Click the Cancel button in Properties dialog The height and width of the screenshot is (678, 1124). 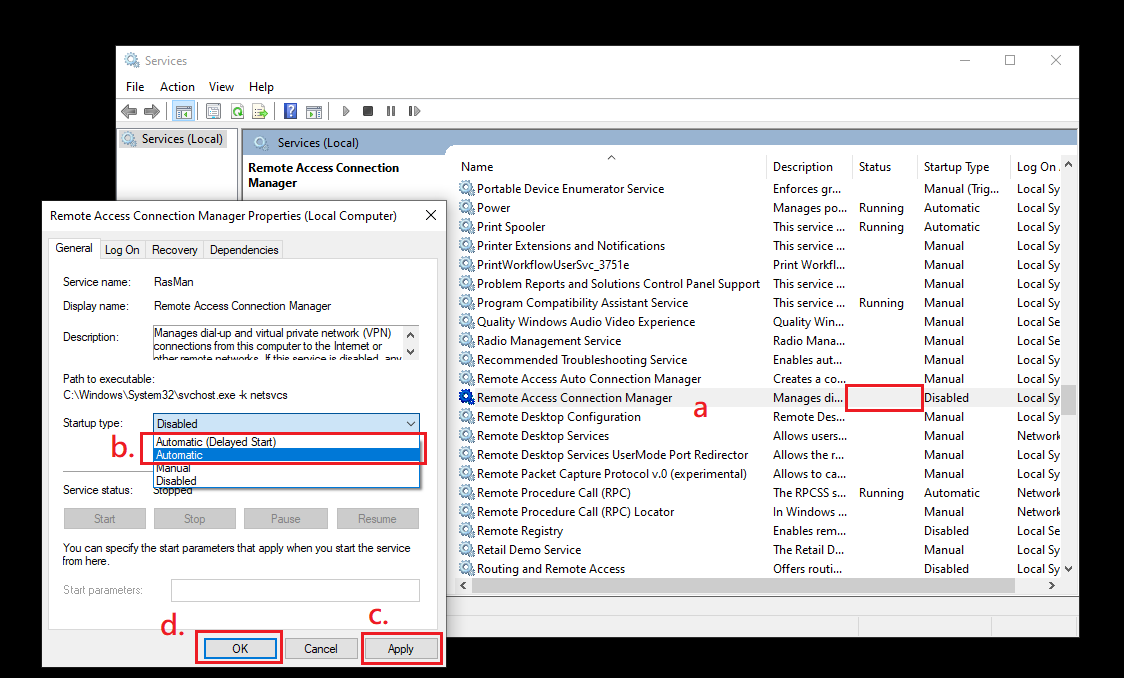[x=320, y=649]
